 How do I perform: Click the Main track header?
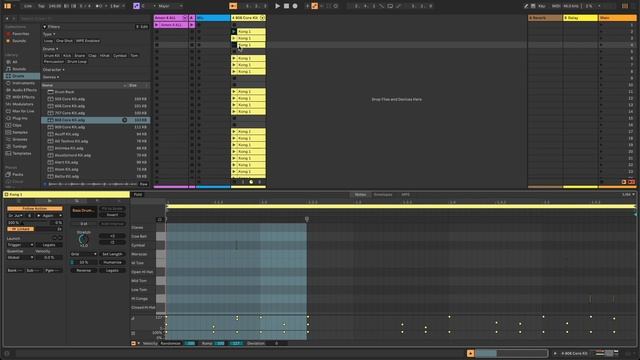(617, 18)
